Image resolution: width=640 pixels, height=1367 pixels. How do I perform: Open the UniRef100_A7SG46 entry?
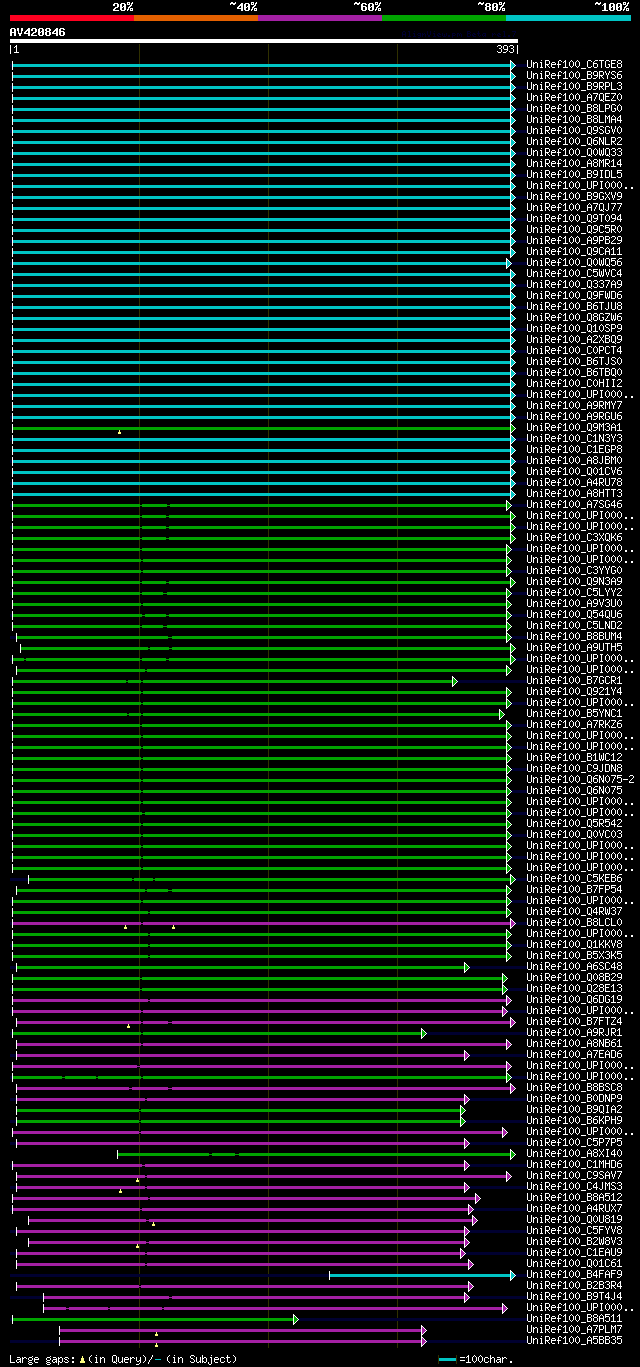(x=574, y=504)
